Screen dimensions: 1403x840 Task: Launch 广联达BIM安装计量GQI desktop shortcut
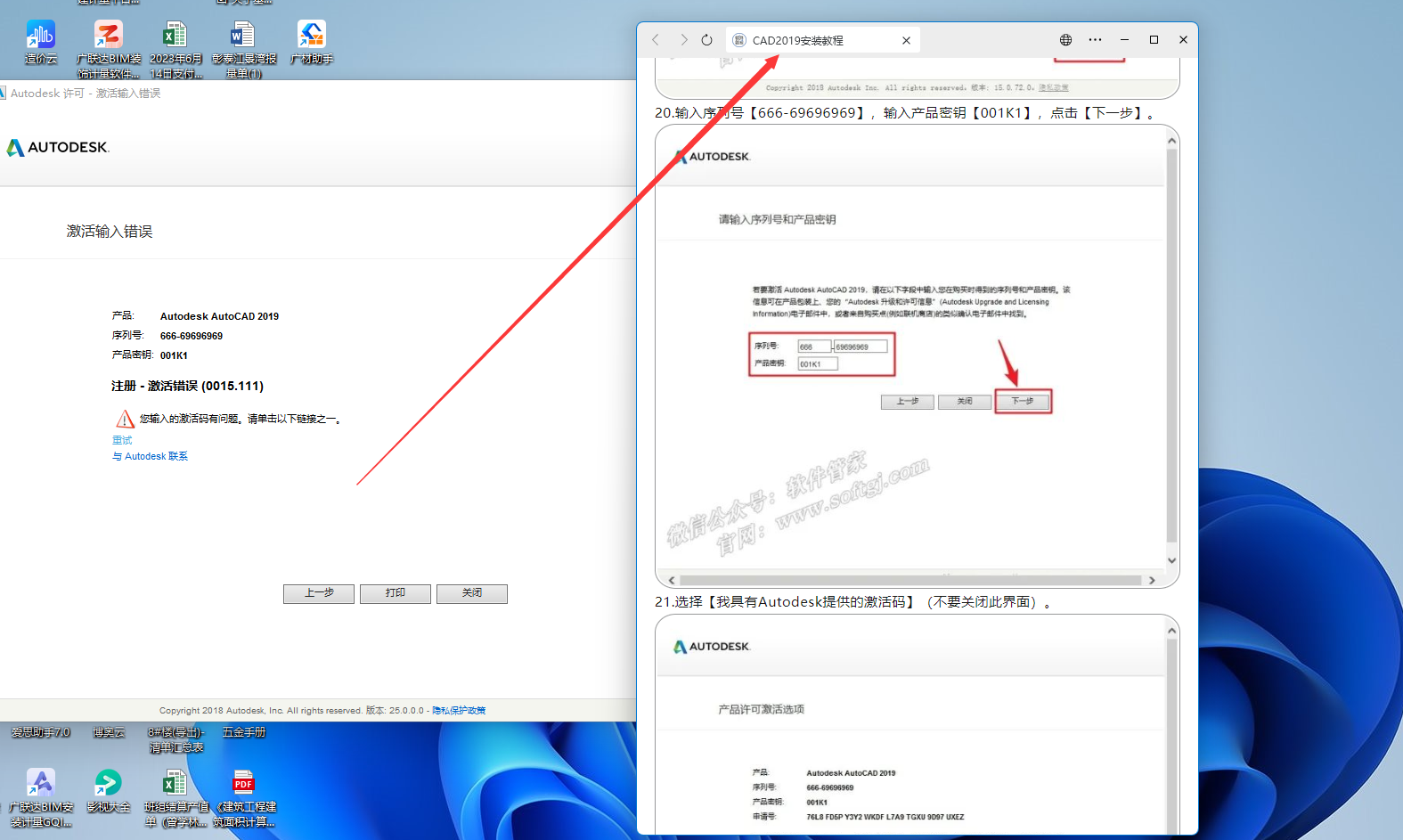[41, 798]
